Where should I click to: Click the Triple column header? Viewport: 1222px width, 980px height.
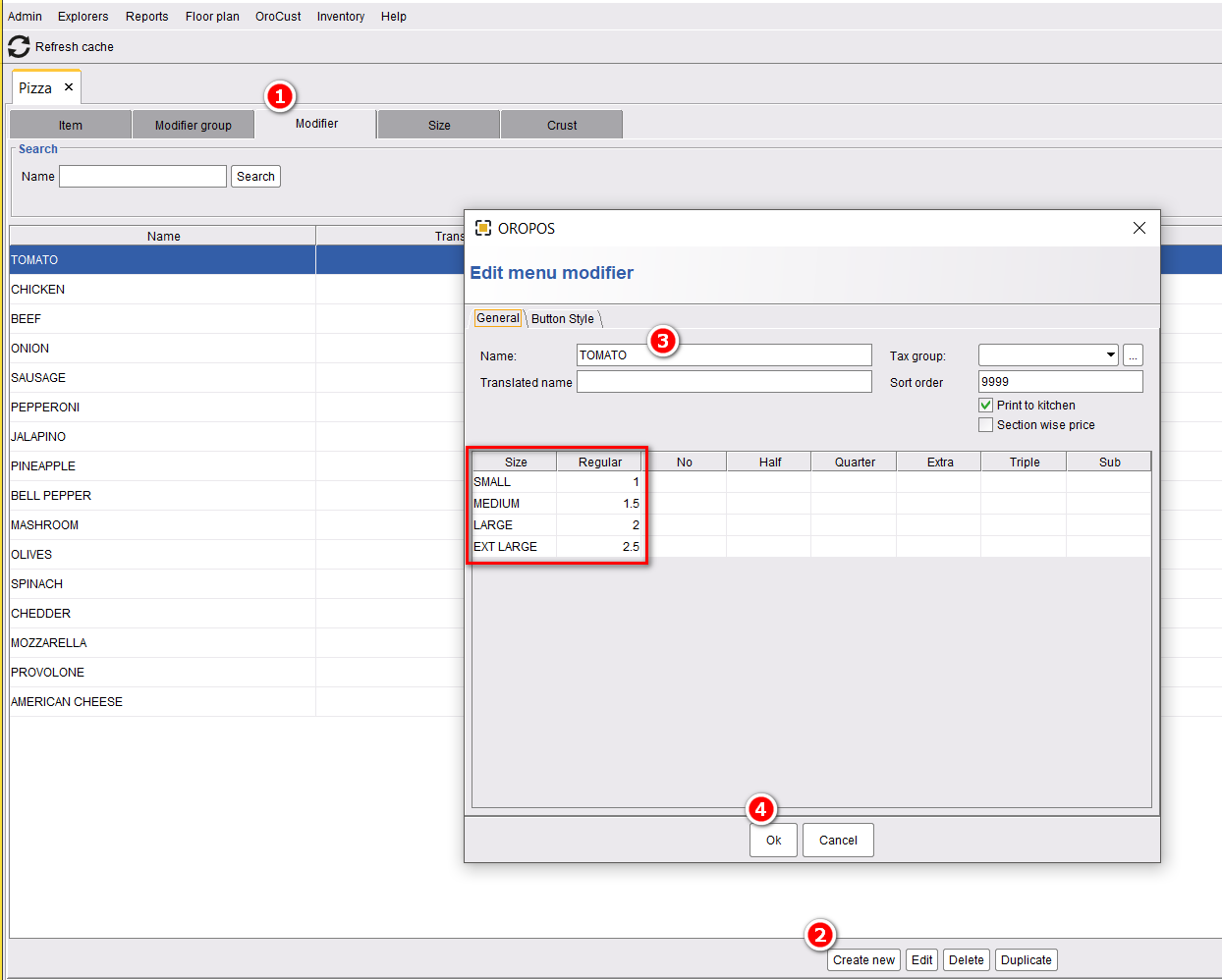tap(1025, 462)
